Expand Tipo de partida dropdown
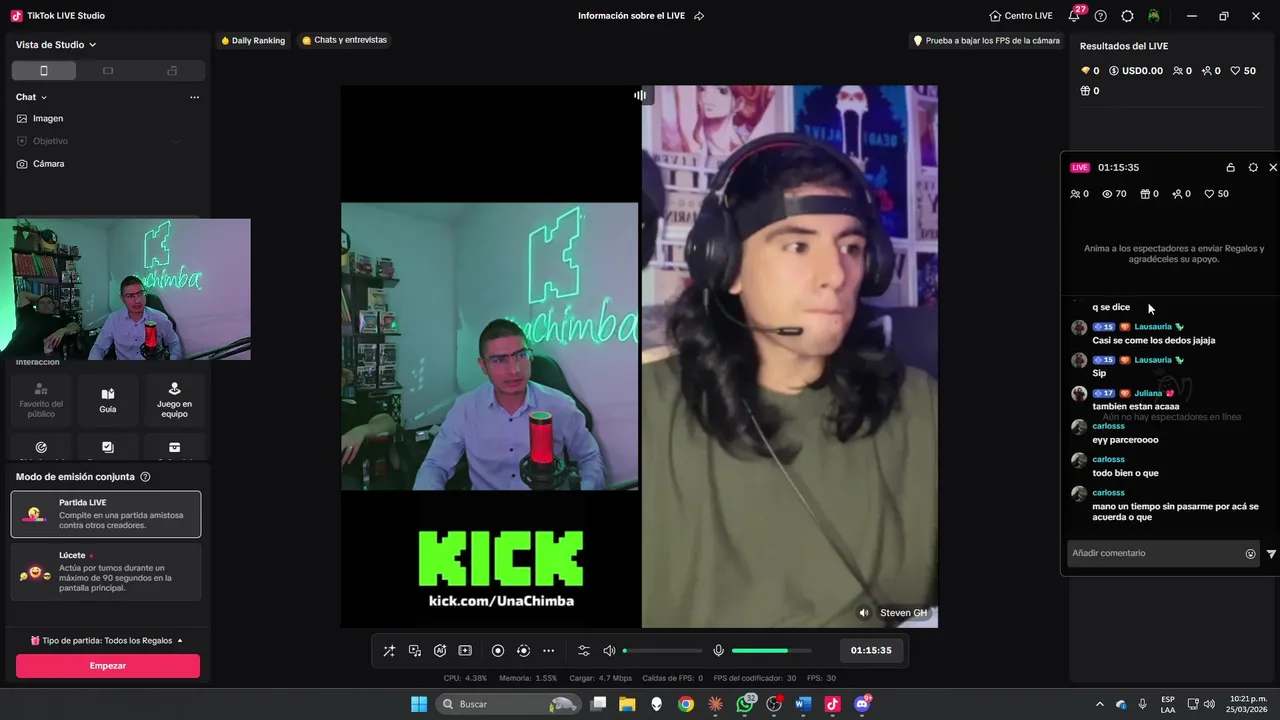The width and height of the screenshot is (1280, 720). coord(107,640)
